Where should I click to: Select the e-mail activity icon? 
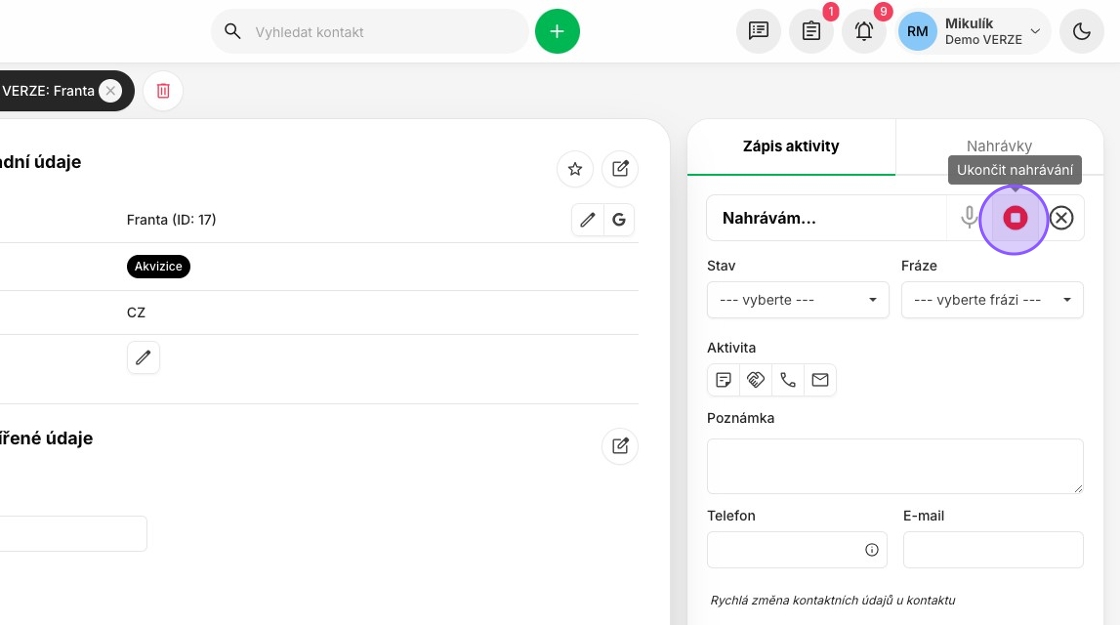tap(820, 380)
